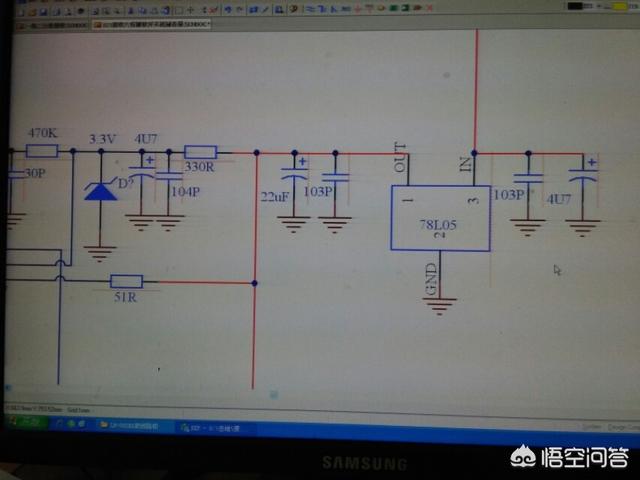Select the 30P capacitor at left edge
Screen dimensions: 640x480
click(11, 173)
